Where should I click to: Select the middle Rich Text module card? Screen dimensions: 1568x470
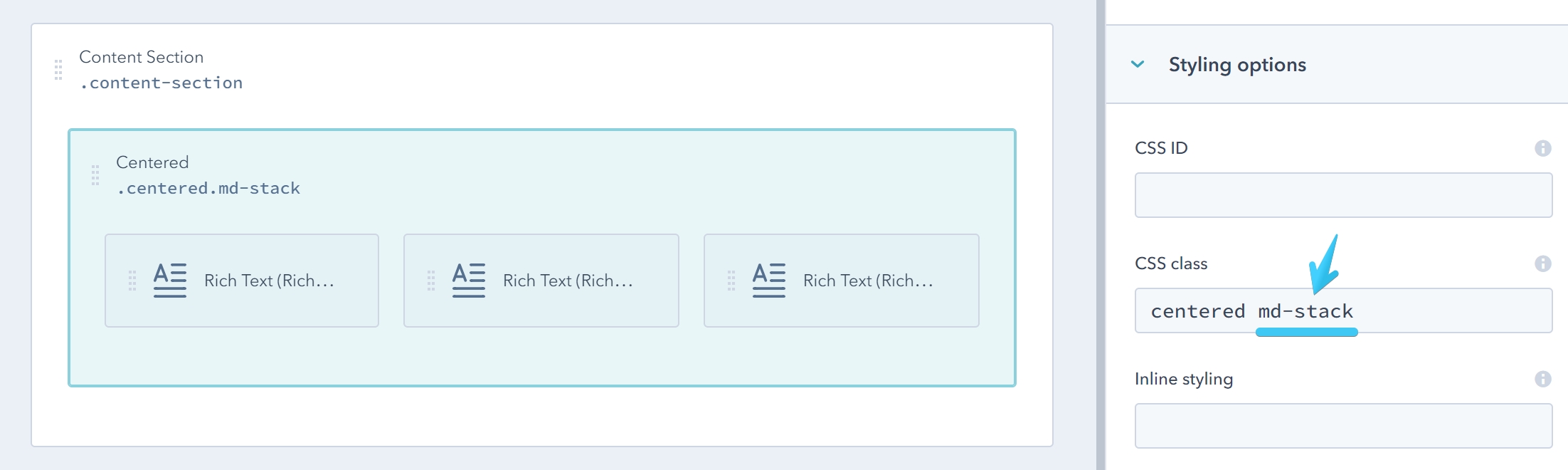click(541, 280)
